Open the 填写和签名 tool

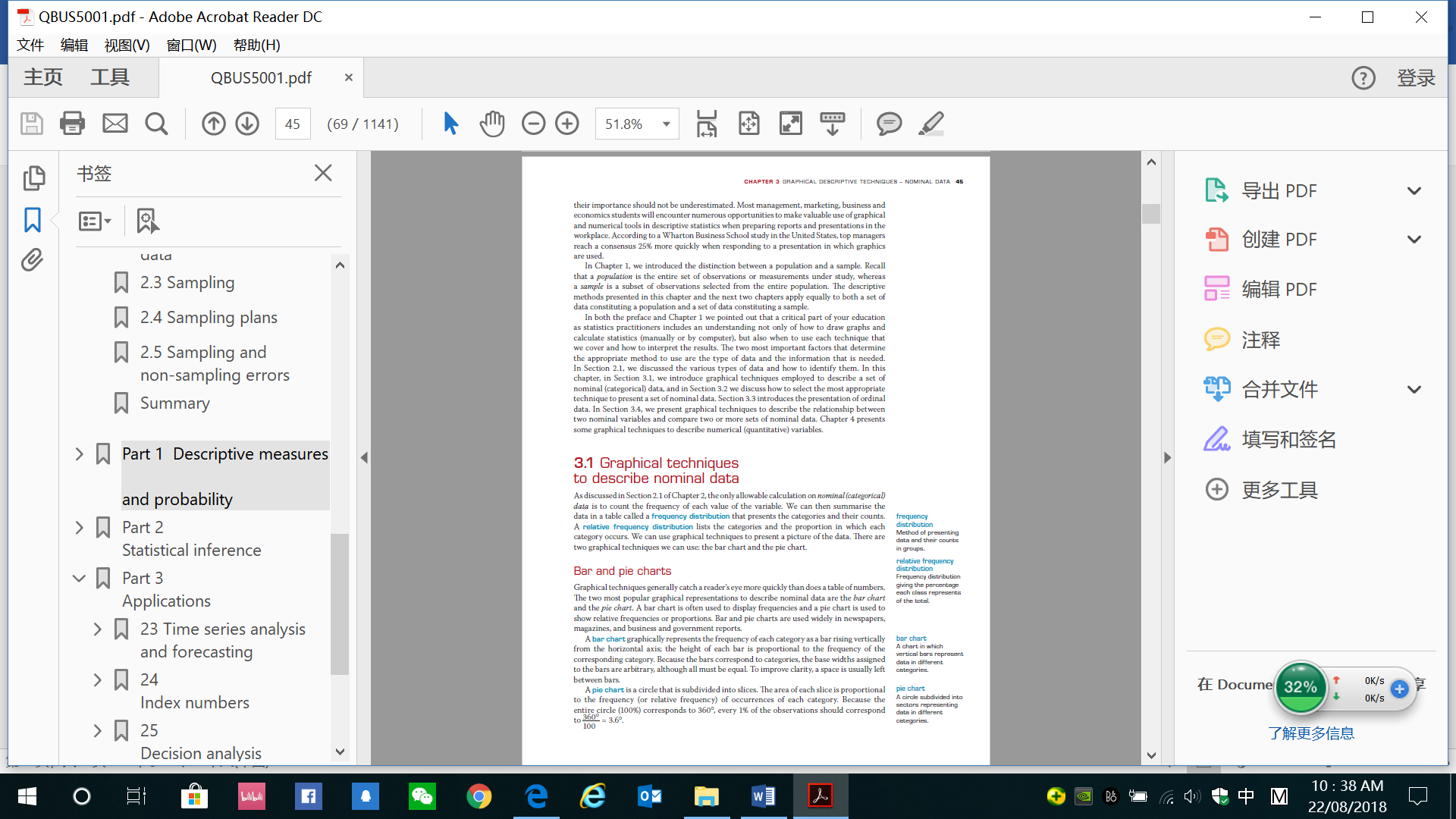[1288, 440]
